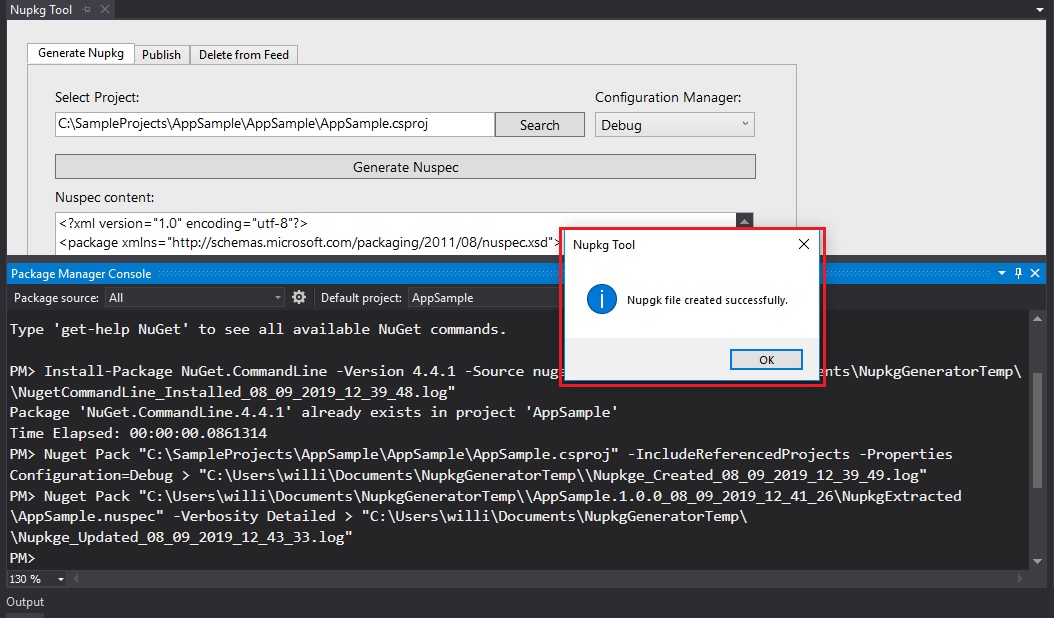This screenshot has width=1054, height=618.
Task: Open Package source settings gear icon
Action: point(297,297)
